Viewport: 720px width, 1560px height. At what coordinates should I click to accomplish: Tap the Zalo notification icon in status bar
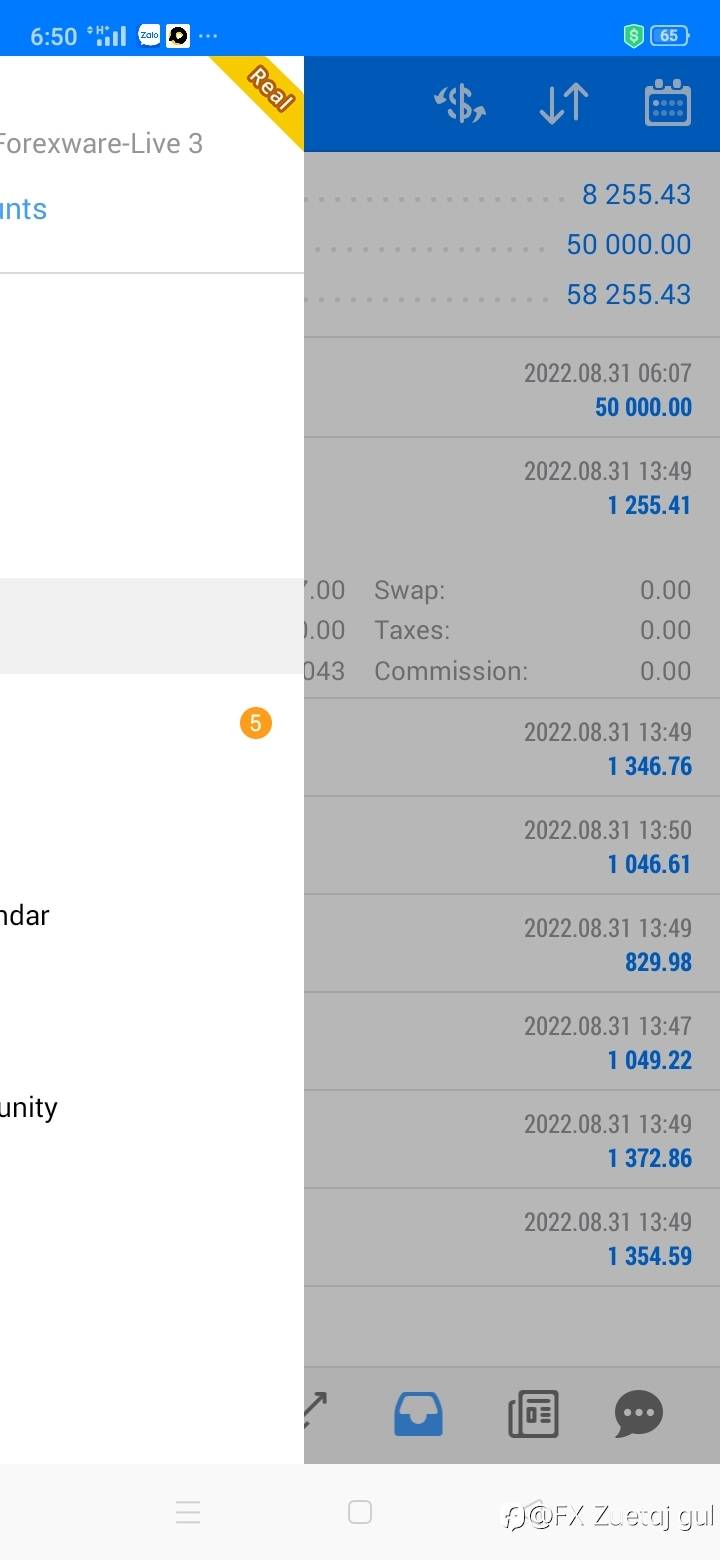tap(149, 36)
